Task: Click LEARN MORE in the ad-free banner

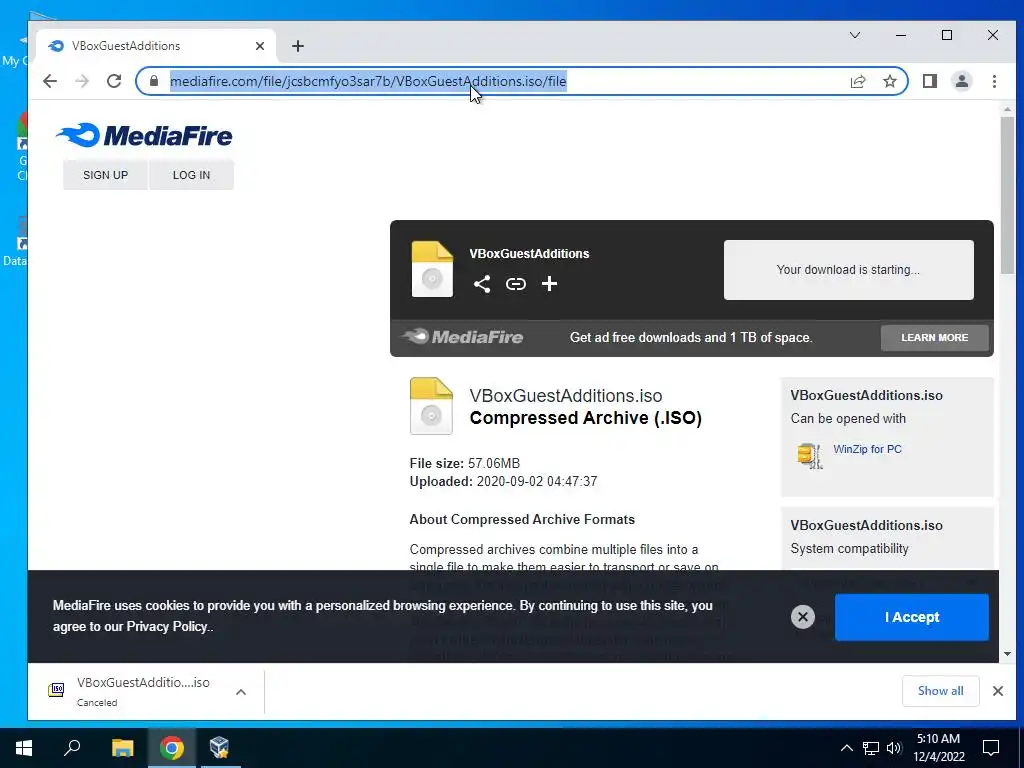Action: pos(935,338)
